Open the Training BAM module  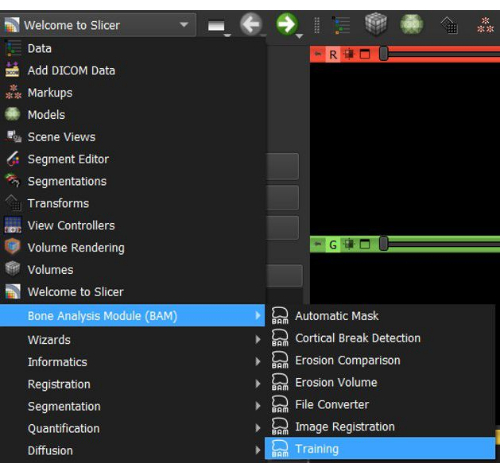380,449
